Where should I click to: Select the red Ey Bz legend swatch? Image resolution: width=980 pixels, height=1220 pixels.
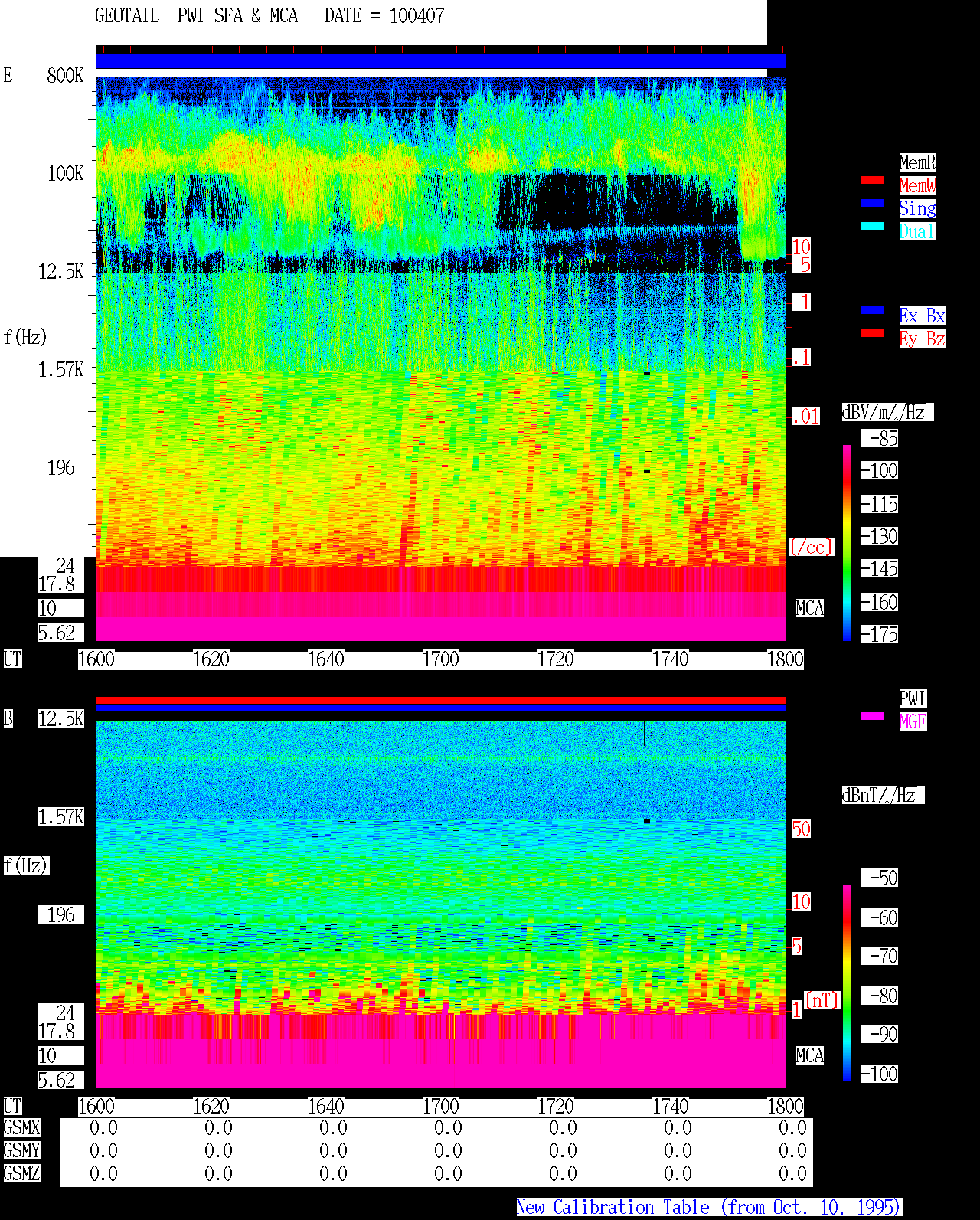[873, 333]
